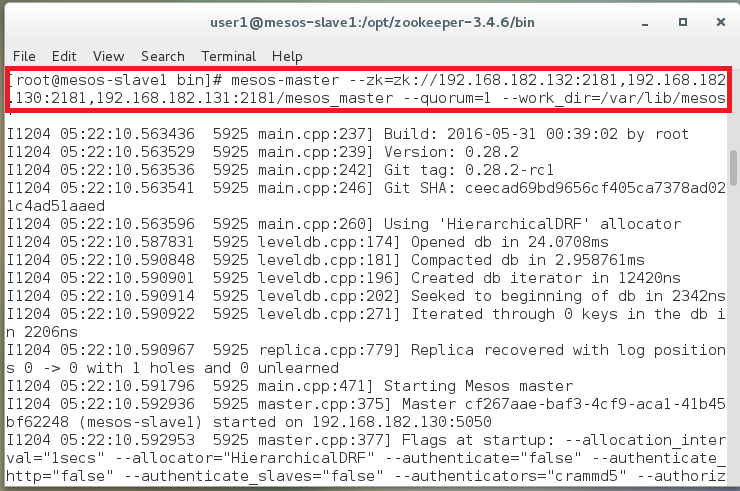Click the 'Build: 2016-05-31 00:39:02 by root' line
This screenshot has height=491, width=740.
347,134
